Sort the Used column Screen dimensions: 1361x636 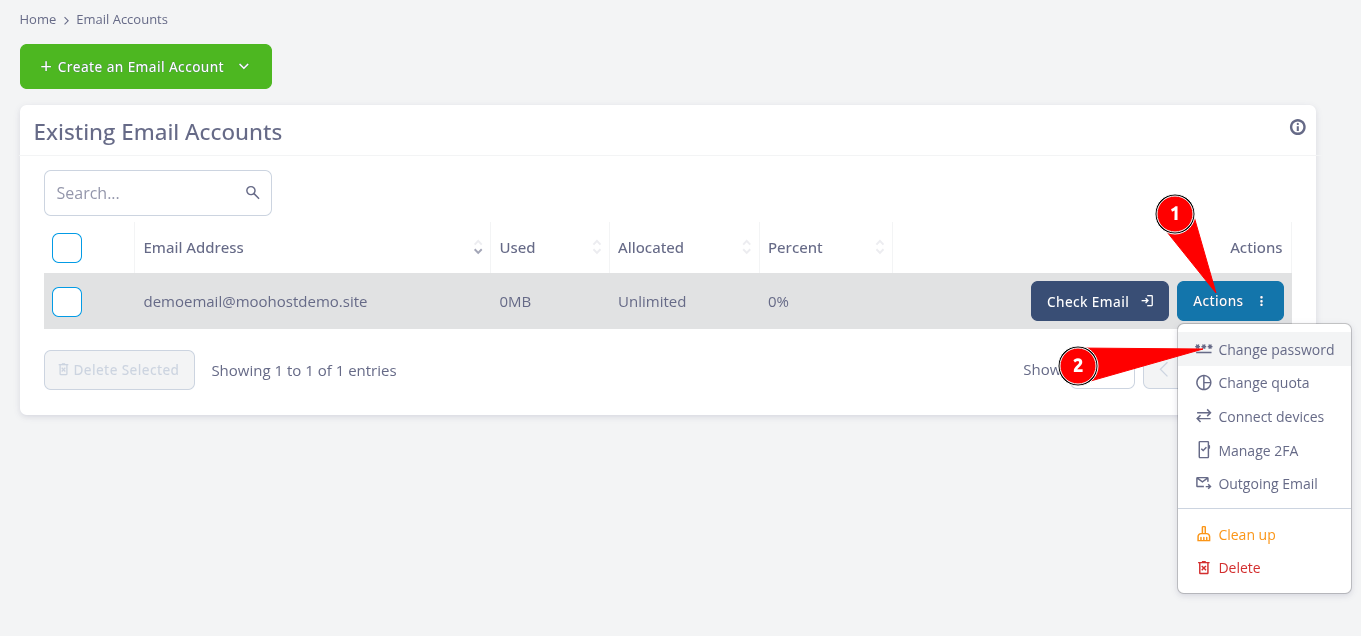pos(597,248)
